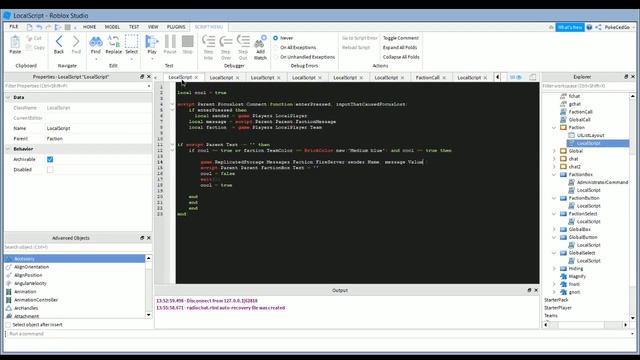
Task: Toggle the Archivable checkbox
Action: [50, 159]
